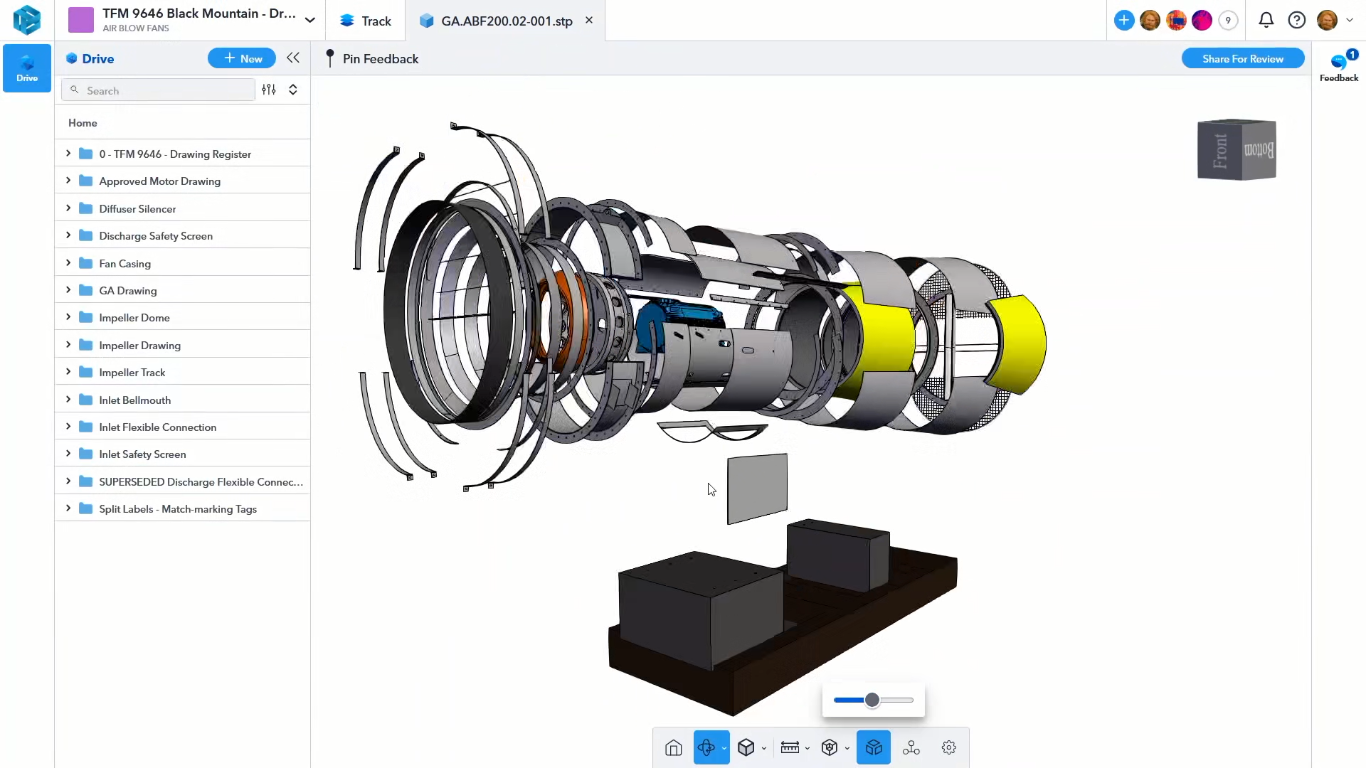The image size is (1366, 768).
Task: Select the Split Labels - Match-marking Tags folder
Action: pyautogui.click(x=182, y=509)
